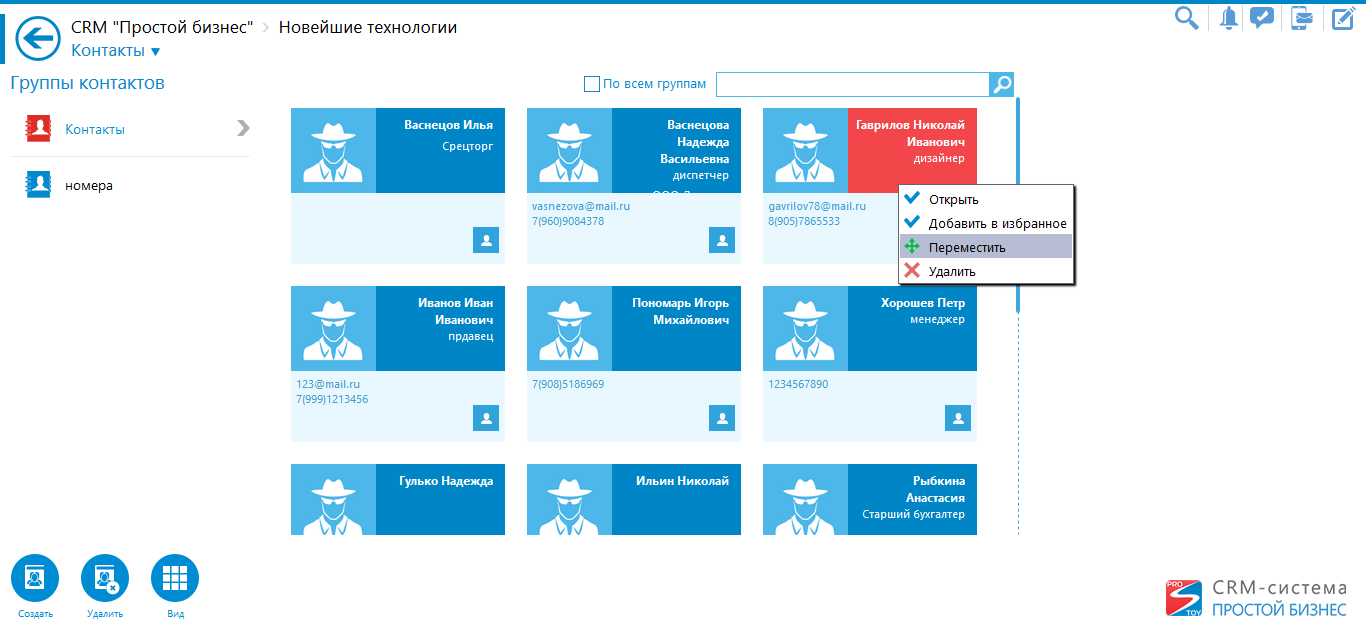
Task: Open the Рыбкина Анастасия name tile
Action: point(912,499)
